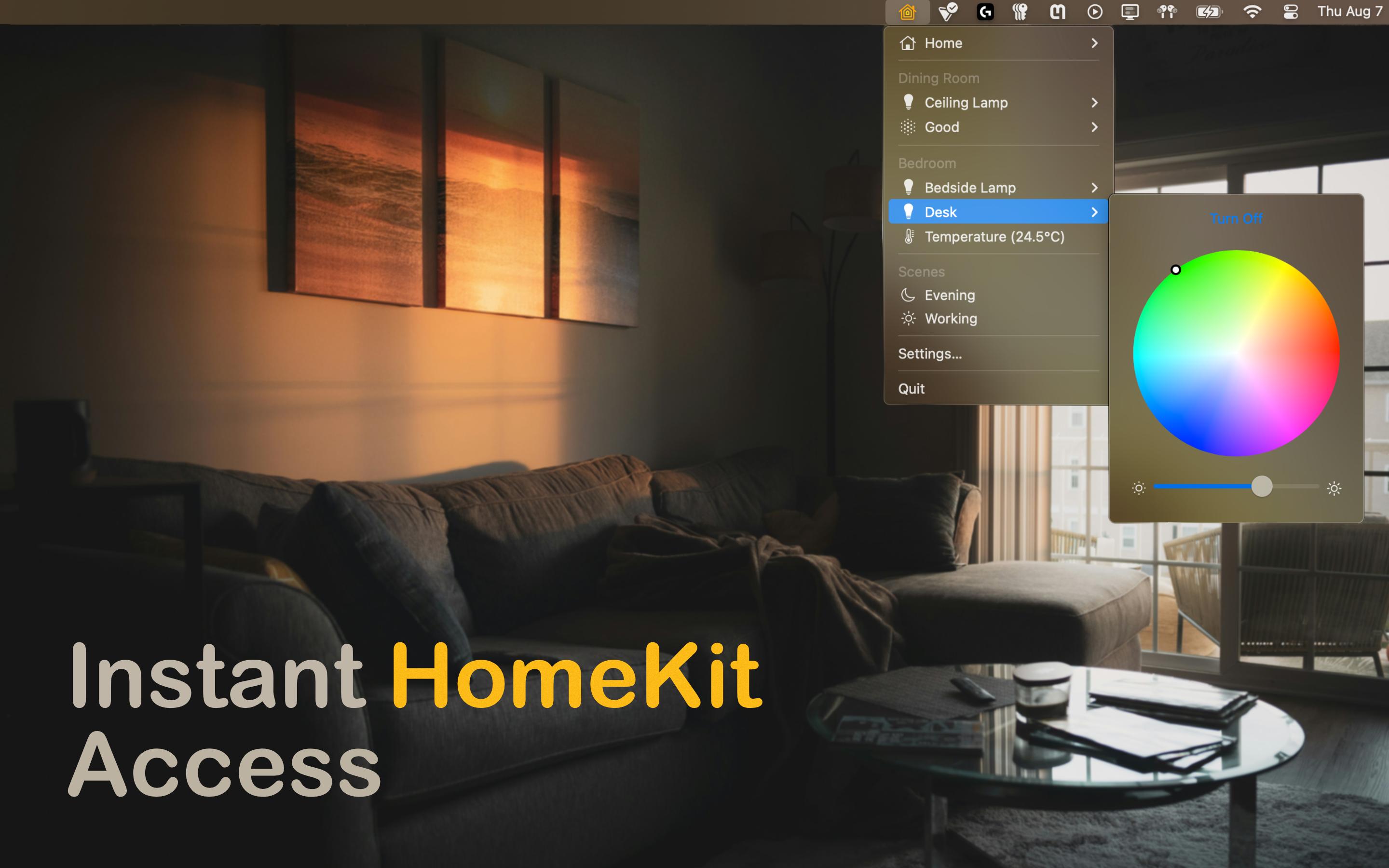Image resolution: width=1389 pixels, height=868 pixels.
Task: Toggle the Bedside Lamp light
Action: (969, 188)
